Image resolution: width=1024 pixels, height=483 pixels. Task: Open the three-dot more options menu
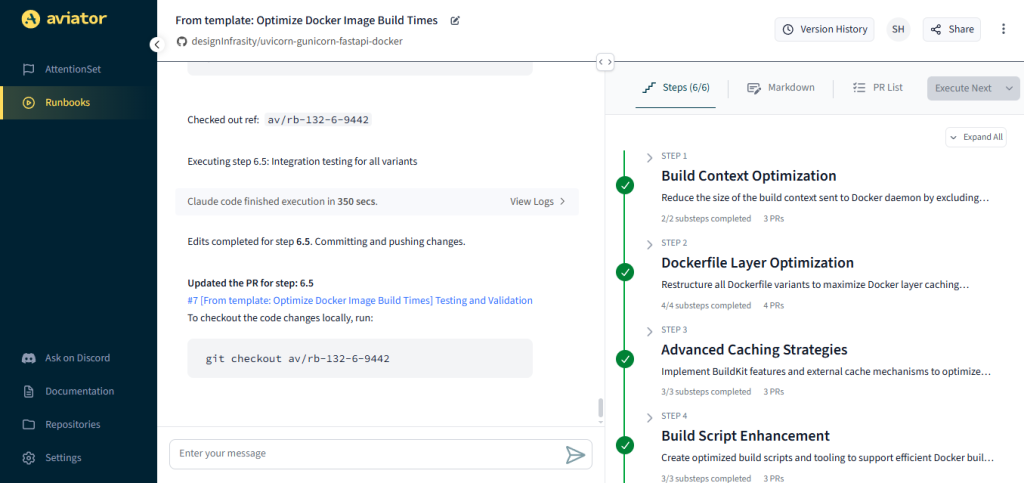point(1003,29)
